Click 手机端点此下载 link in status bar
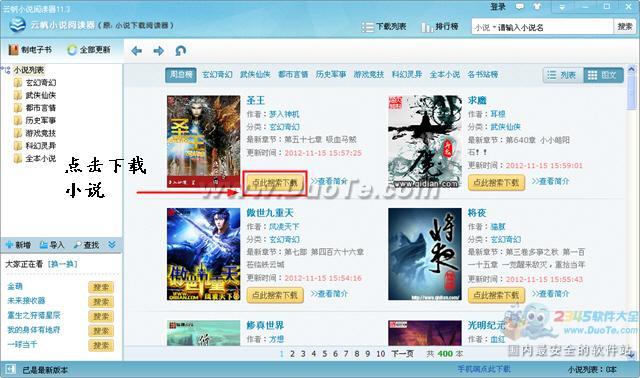The height and width of the screenshot is (378, 640). click(484, 369)
